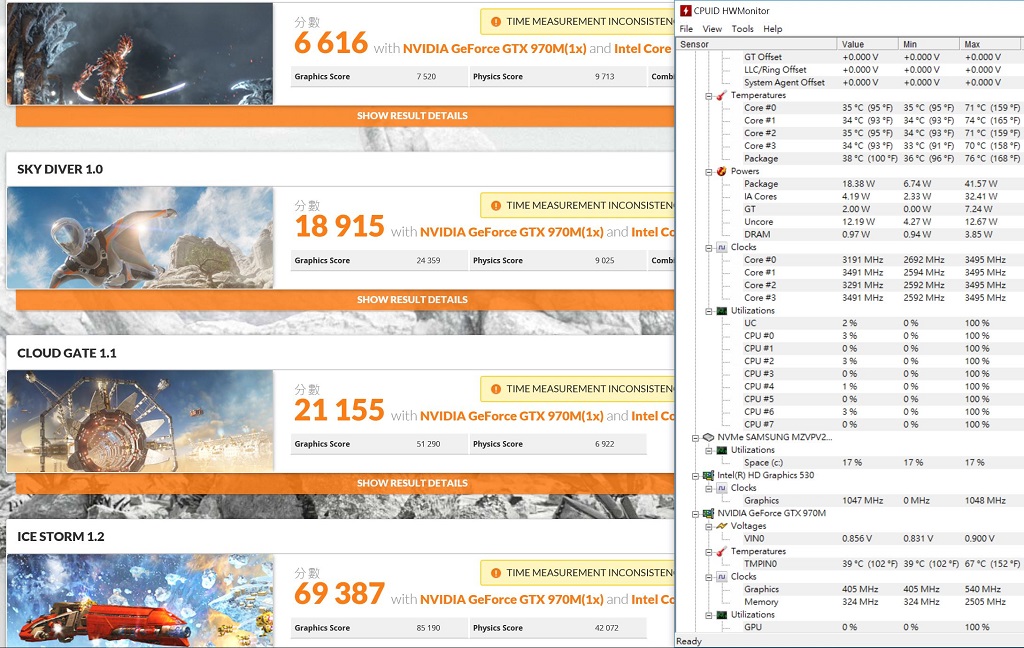Viewport: 1024px width, 648px height.
Task: Click the Sky Diver time measurement warning icon
Action: pyautogui.click(x=496, y=206)
